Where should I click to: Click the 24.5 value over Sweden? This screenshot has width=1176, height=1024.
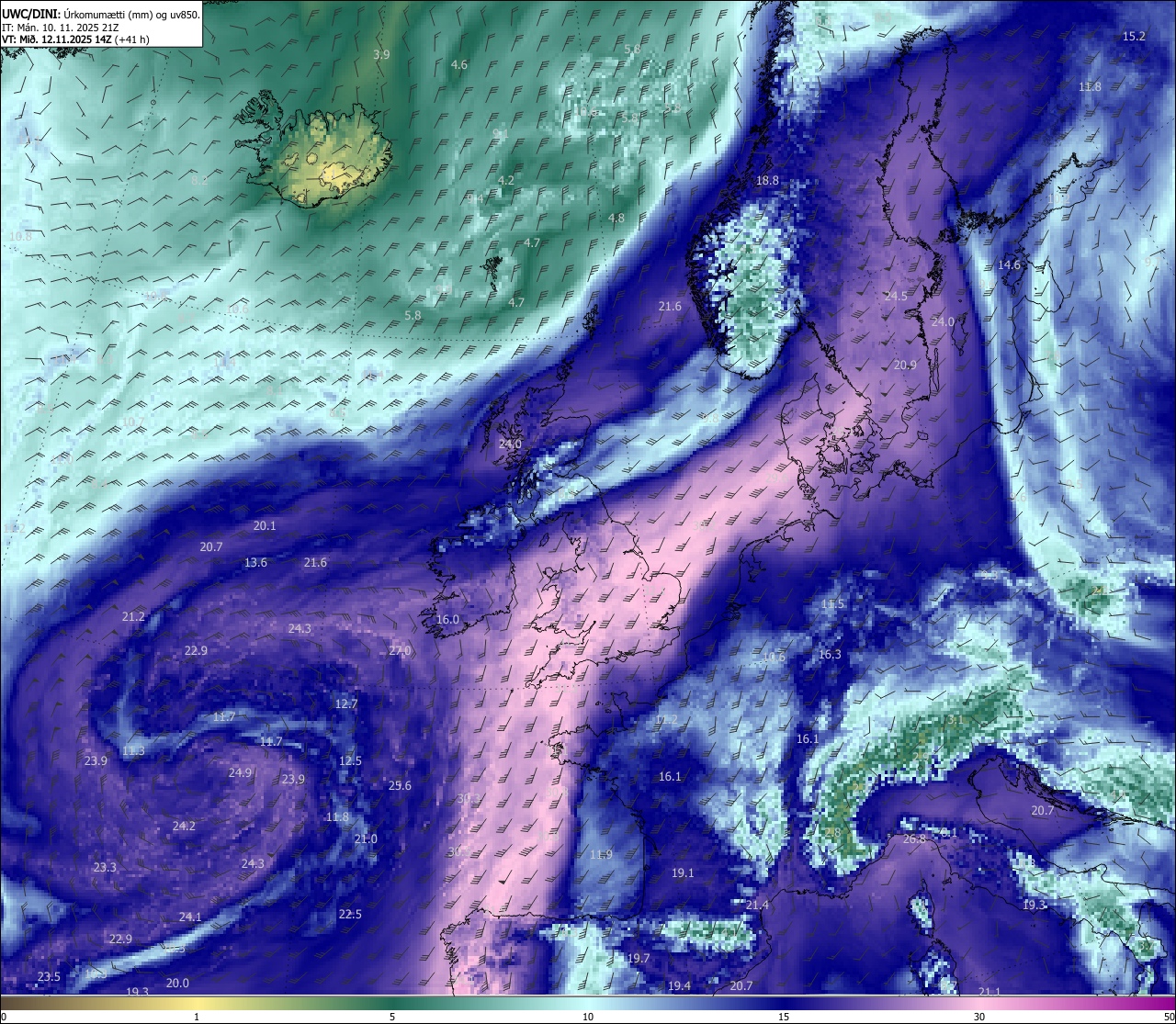pos(896,297)
